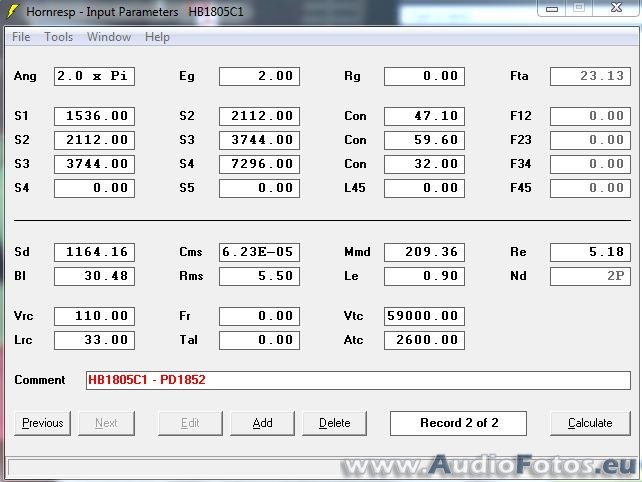
Task: Delete the current record
Action: pyautogui.click(x=335, y=423)
